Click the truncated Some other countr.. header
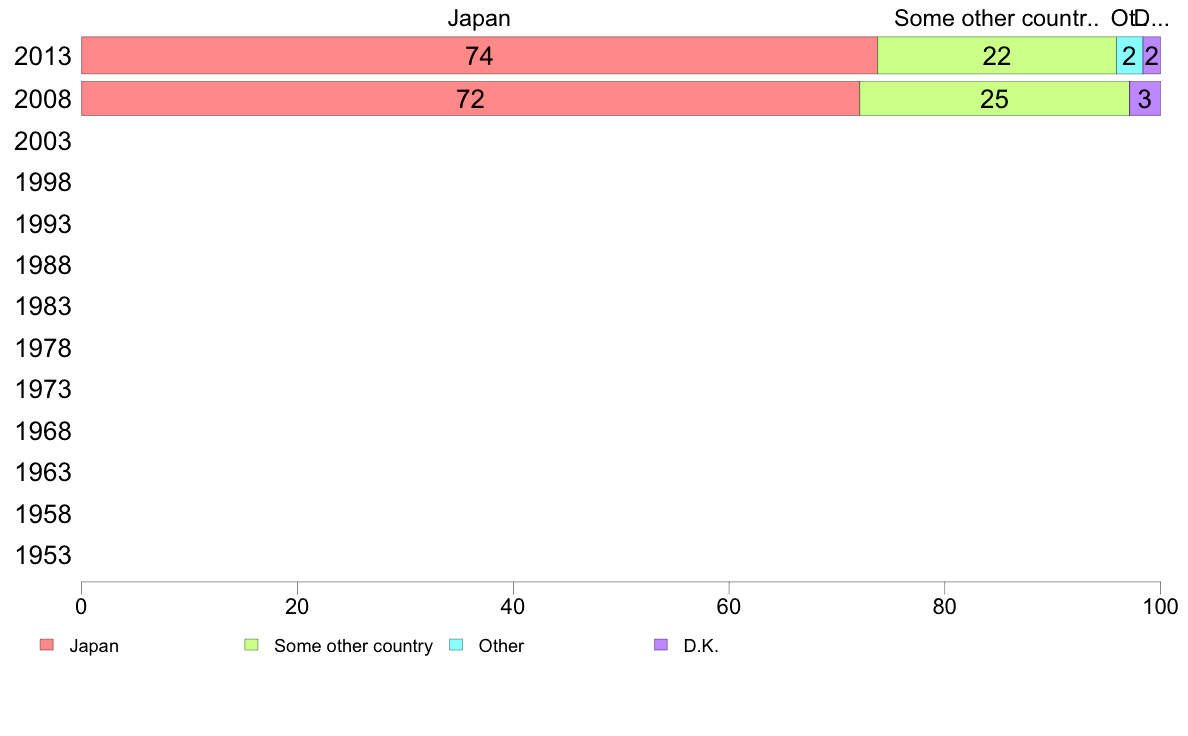The image size is (1188, 736). 996,18
